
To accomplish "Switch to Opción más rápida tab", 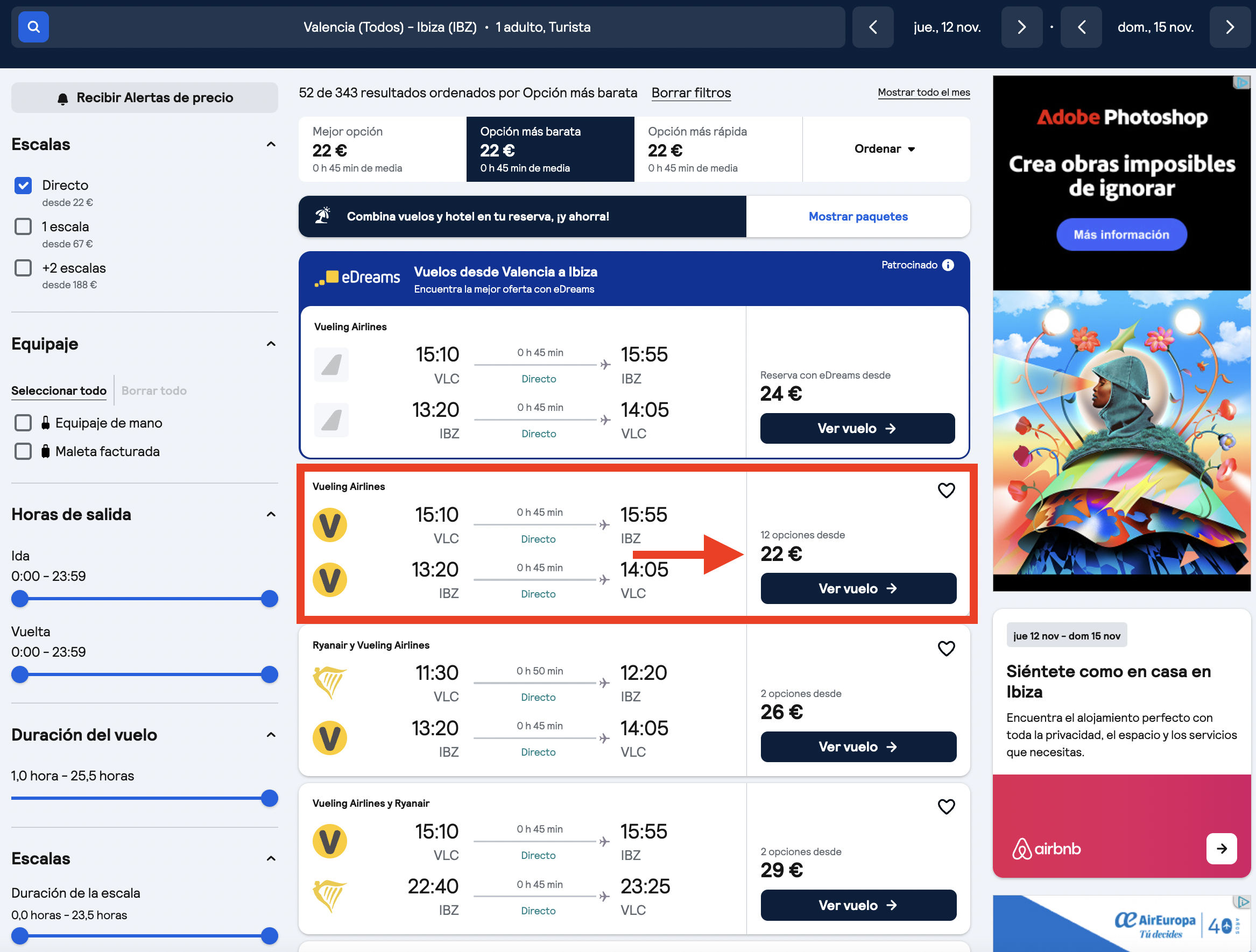I will [x=718, y=150].
